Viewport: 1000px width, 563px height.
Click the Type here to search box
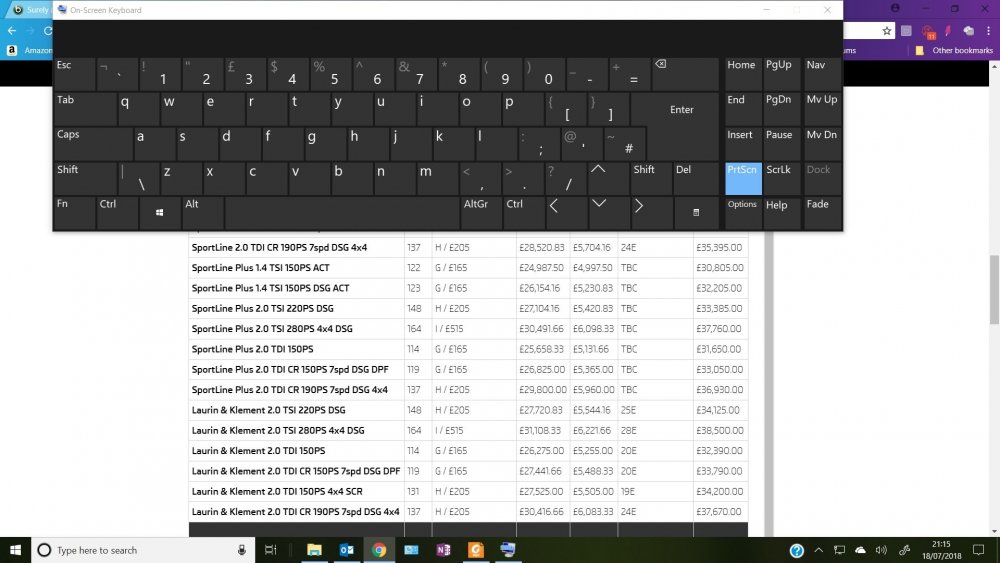tap(142, 550)
